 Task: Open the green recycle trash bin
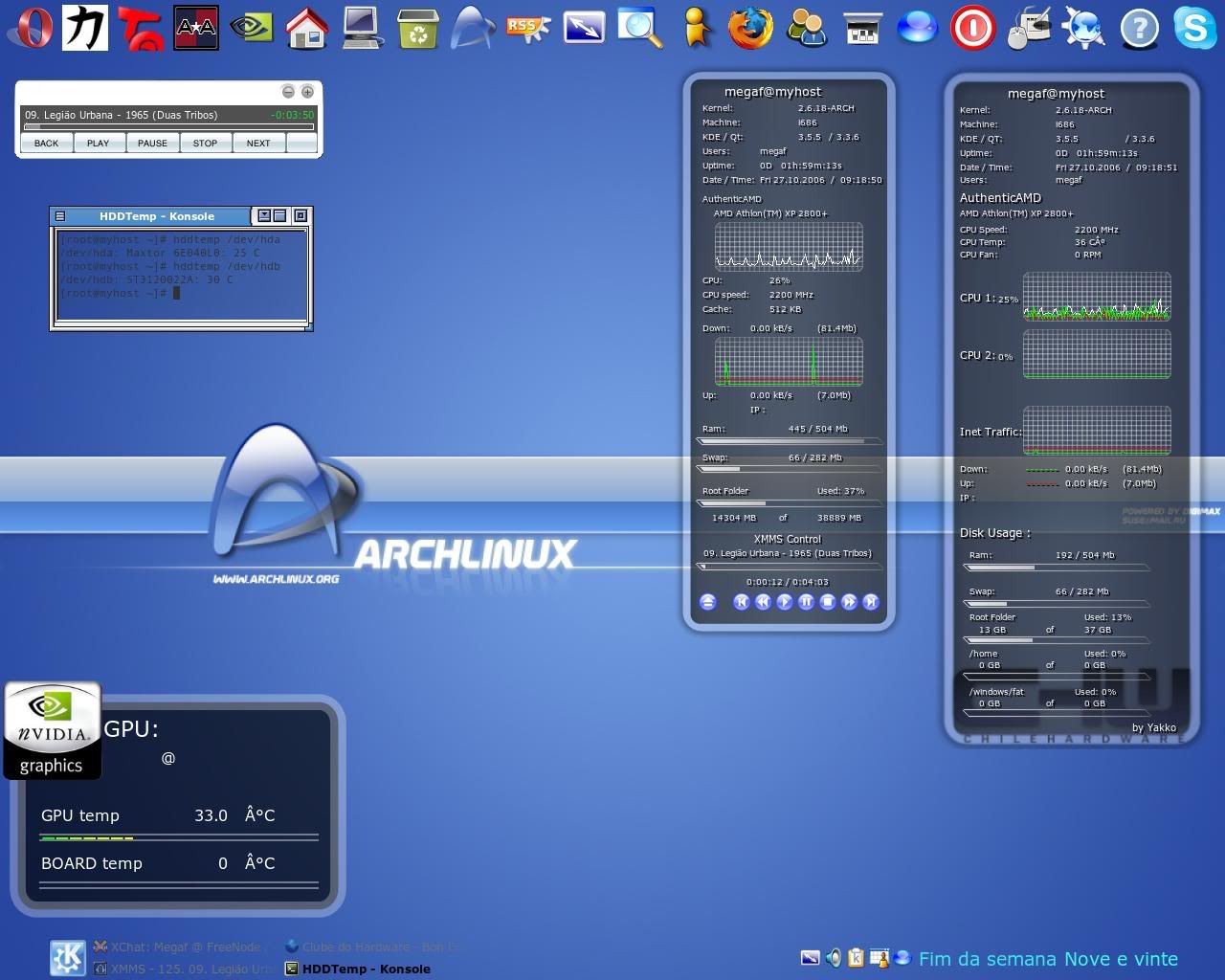click(x=418, y=28)
